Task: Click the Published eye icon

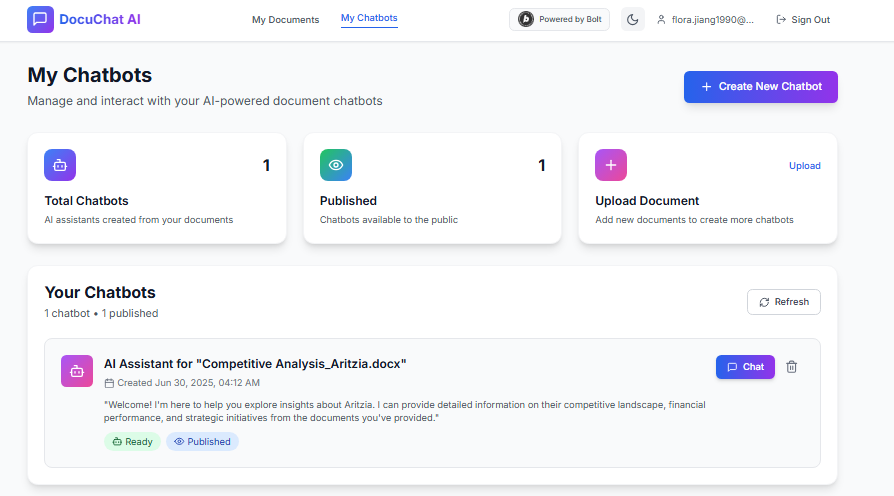Action: click(336, 165)
